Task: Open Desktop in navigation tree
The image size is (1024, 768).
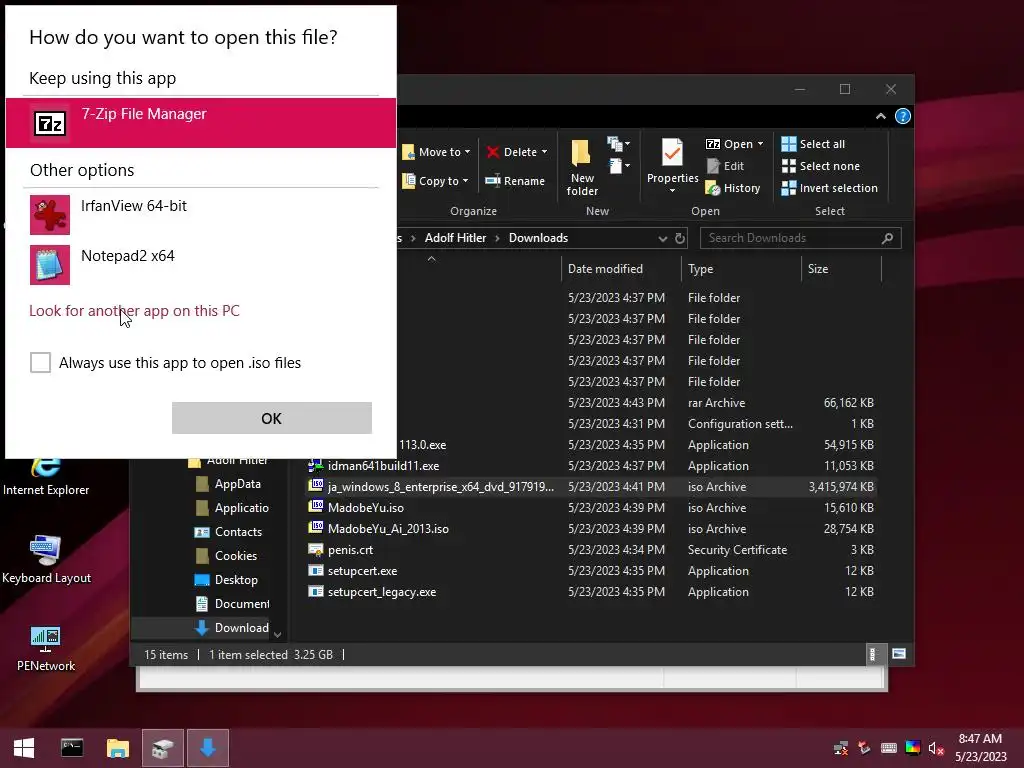Action: (228, 580)
